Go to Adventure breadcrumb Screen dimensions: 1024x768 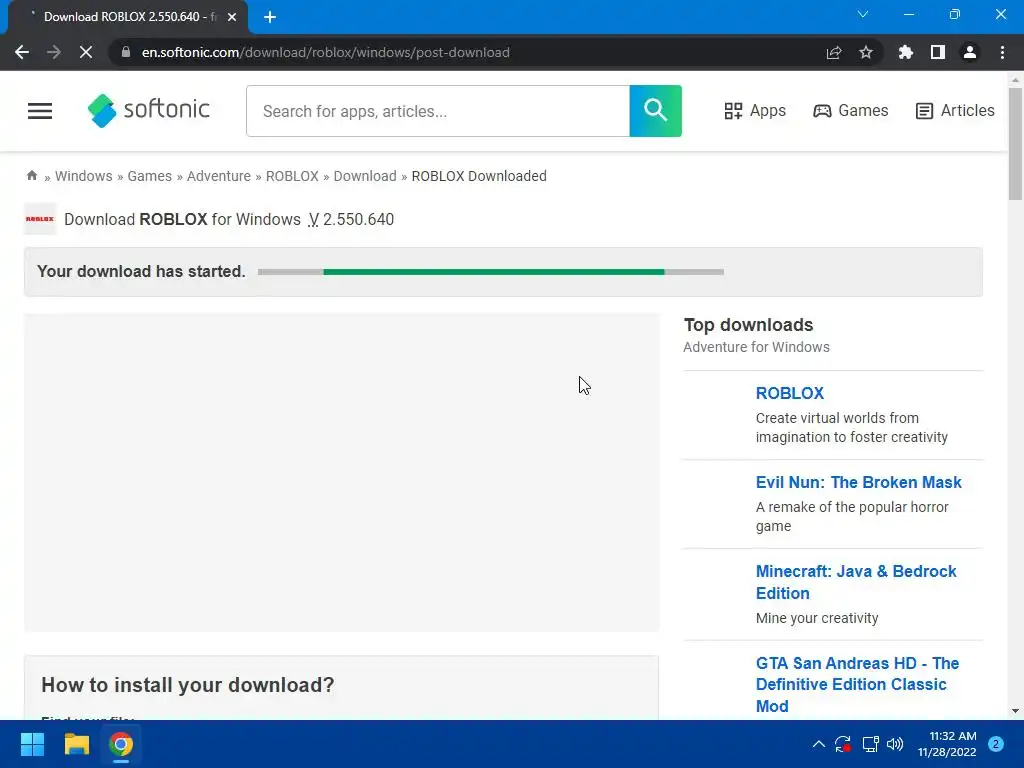pos(219,176)
